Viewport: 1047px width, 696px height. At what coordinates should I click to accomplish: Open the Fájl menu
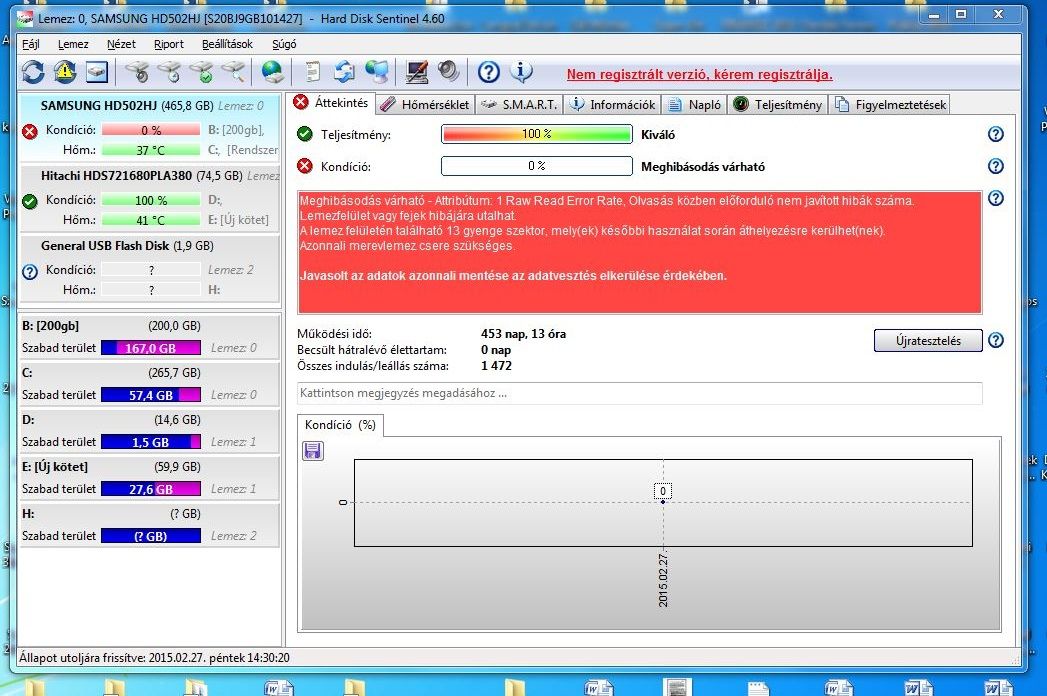click(x=31, y=44)
